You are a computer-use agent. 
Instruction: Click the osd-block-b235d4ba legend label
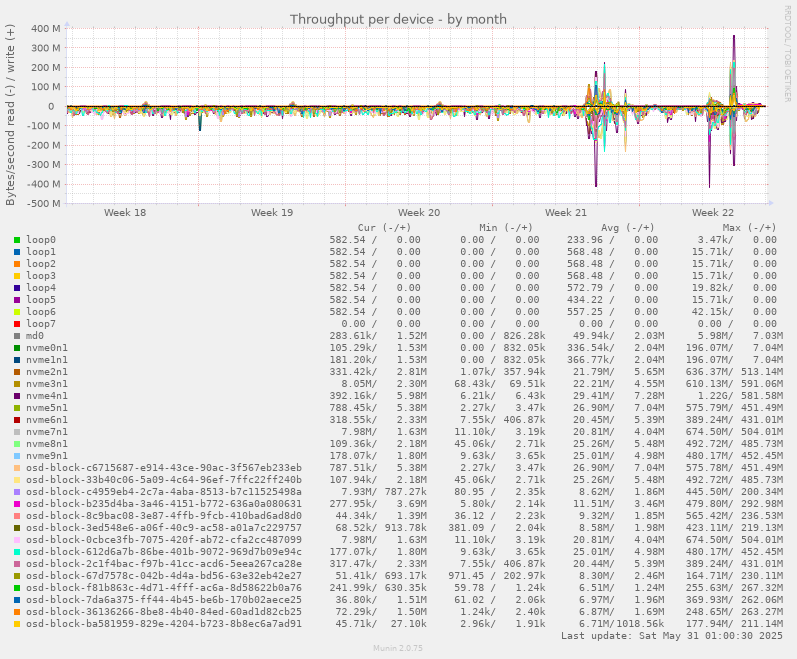point(164,504)
